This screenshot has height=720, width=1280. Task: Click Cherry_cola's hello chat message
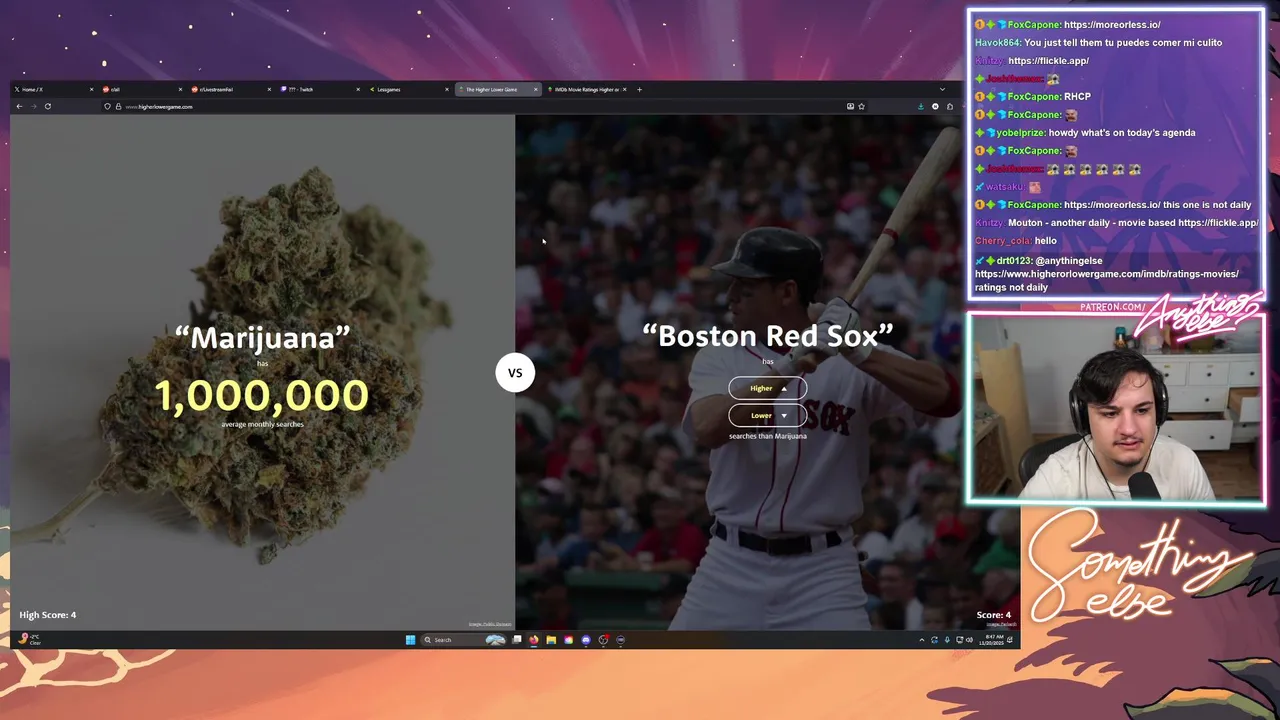click(x=1016, y=240)
